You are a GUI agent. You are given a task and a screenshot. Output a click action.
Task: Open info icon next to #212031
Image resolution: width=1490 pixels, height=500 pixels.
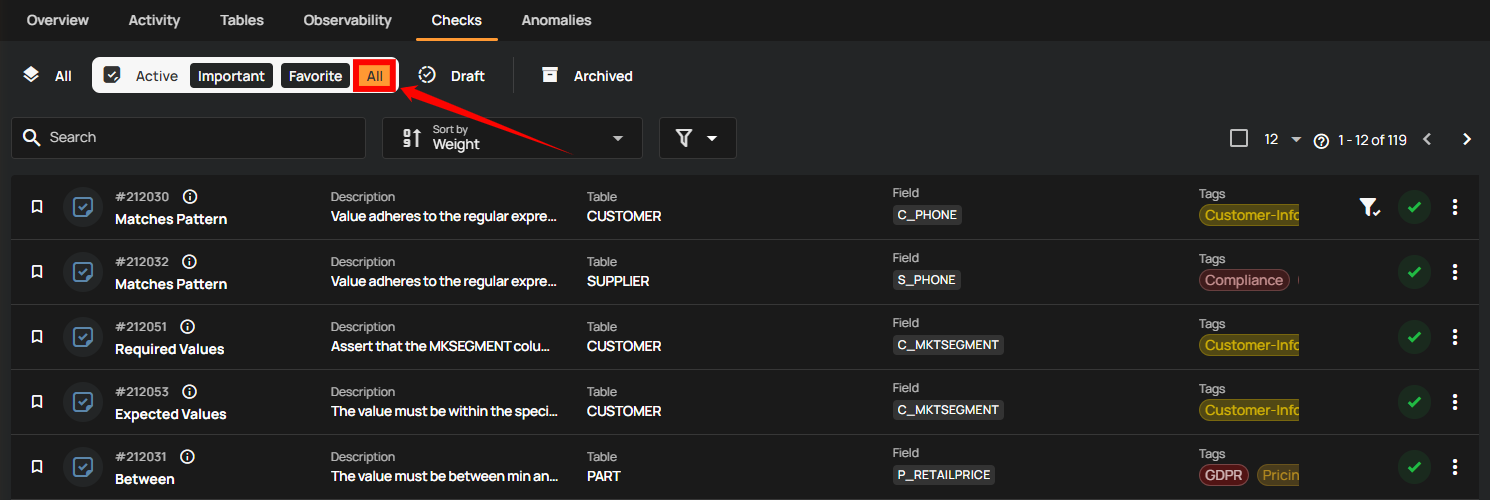187,457
